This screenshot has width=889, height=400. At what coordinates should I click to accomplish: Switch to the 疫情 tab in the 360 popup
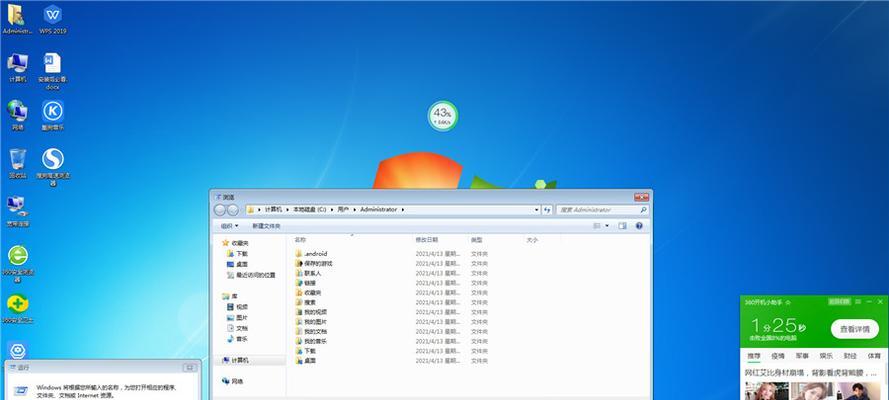coord(778,356)
